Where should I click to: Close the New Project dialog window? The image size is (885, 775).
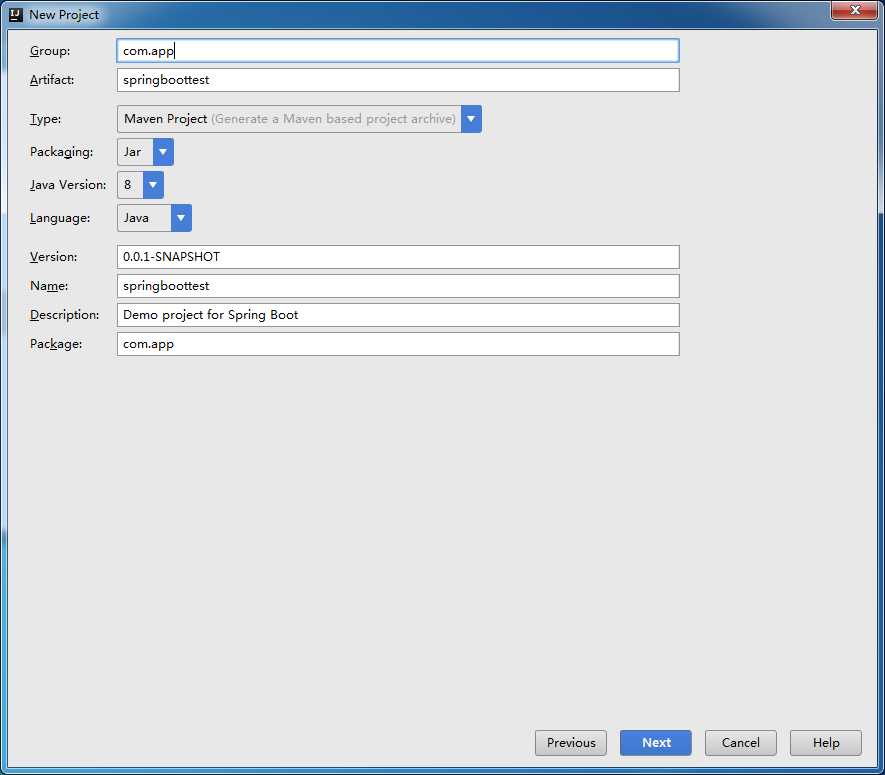pos(855,10)
